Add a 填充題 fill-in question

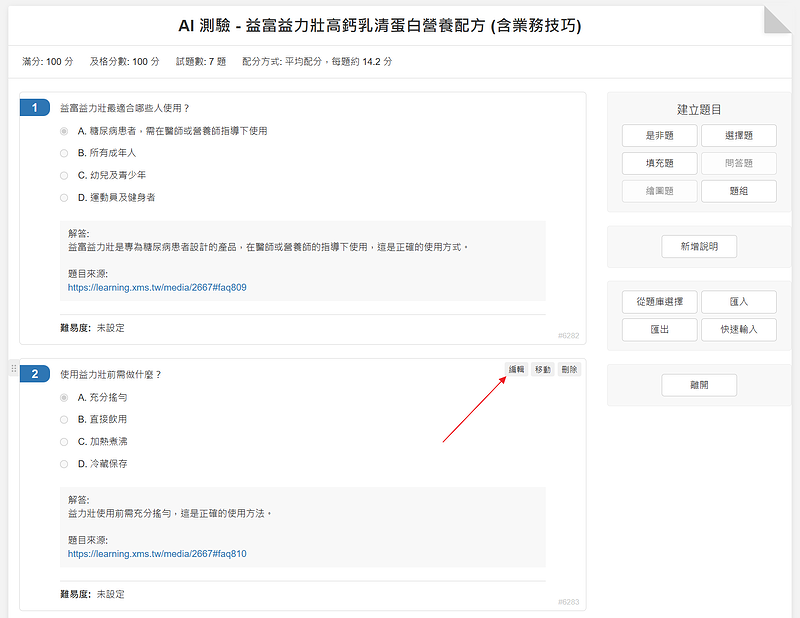point(659,163)
